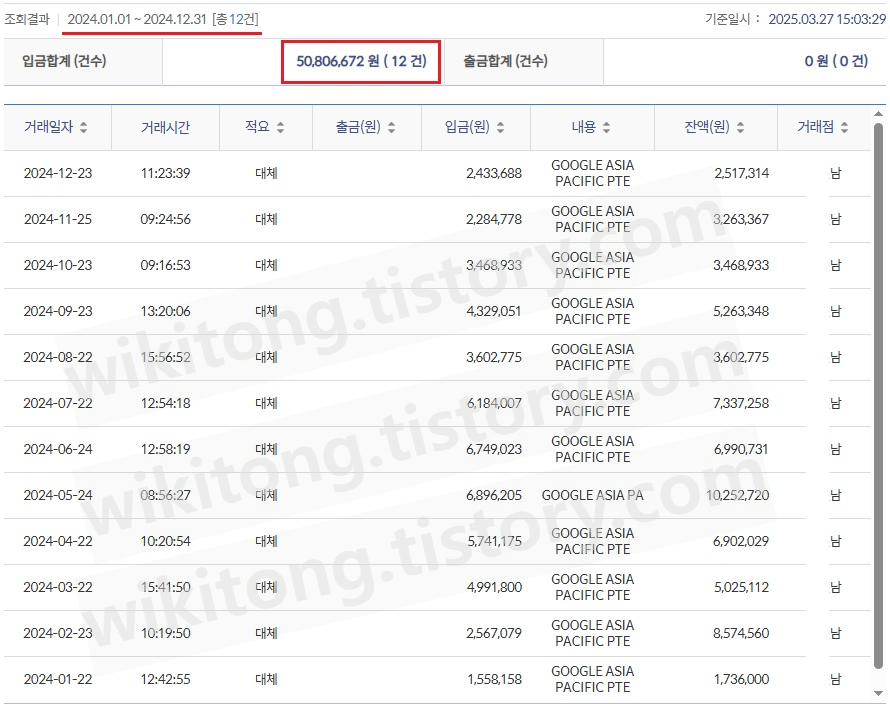Image resolution: width=890 pixels, height=709 pixels.
Task: Select the 2024-12-23 transaction row
Action: (55, 173)
